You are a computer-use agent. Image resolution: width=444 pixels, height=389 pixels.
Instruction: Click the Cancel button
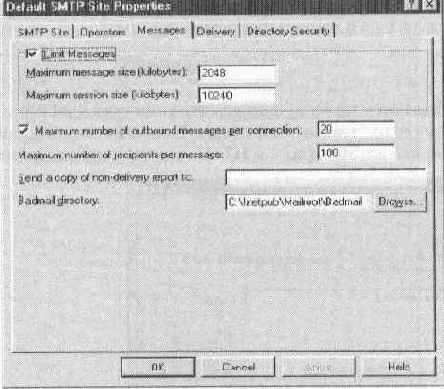[x=238, y=367]
